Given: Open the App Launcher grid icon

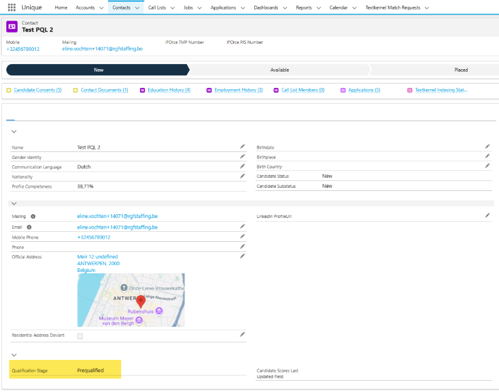Looking at the screenshot, I should 12,7.
